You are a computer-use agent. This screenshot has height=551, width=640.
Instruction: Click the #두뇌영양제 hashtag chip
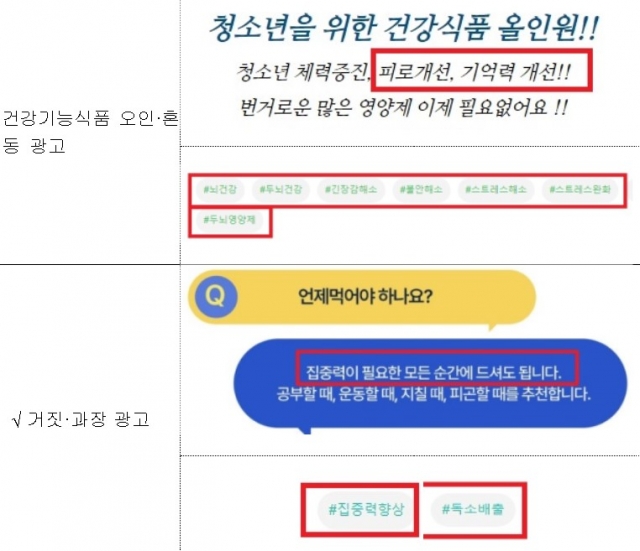coord(229,220)
